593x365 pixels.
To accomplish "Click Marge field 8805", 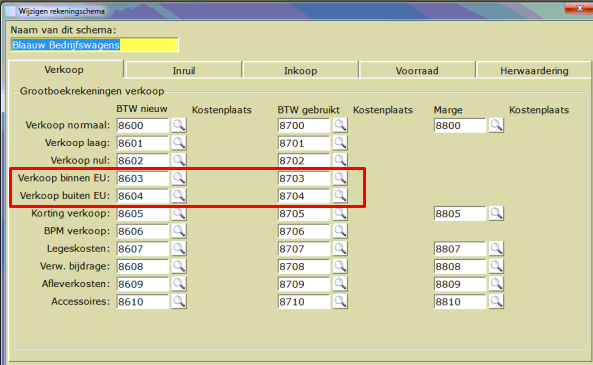I will click(460, 214).
